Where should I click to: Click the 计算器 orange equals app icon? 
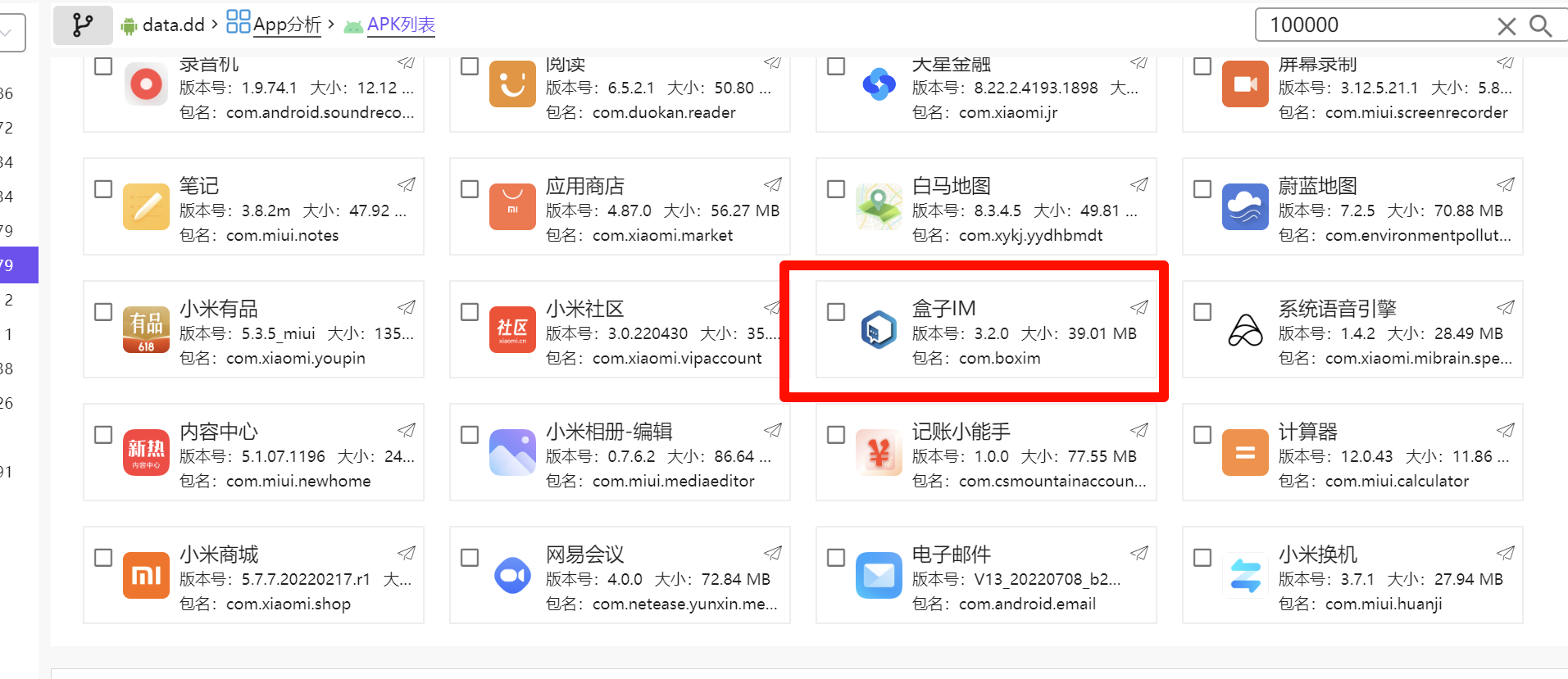point(1245,452)
